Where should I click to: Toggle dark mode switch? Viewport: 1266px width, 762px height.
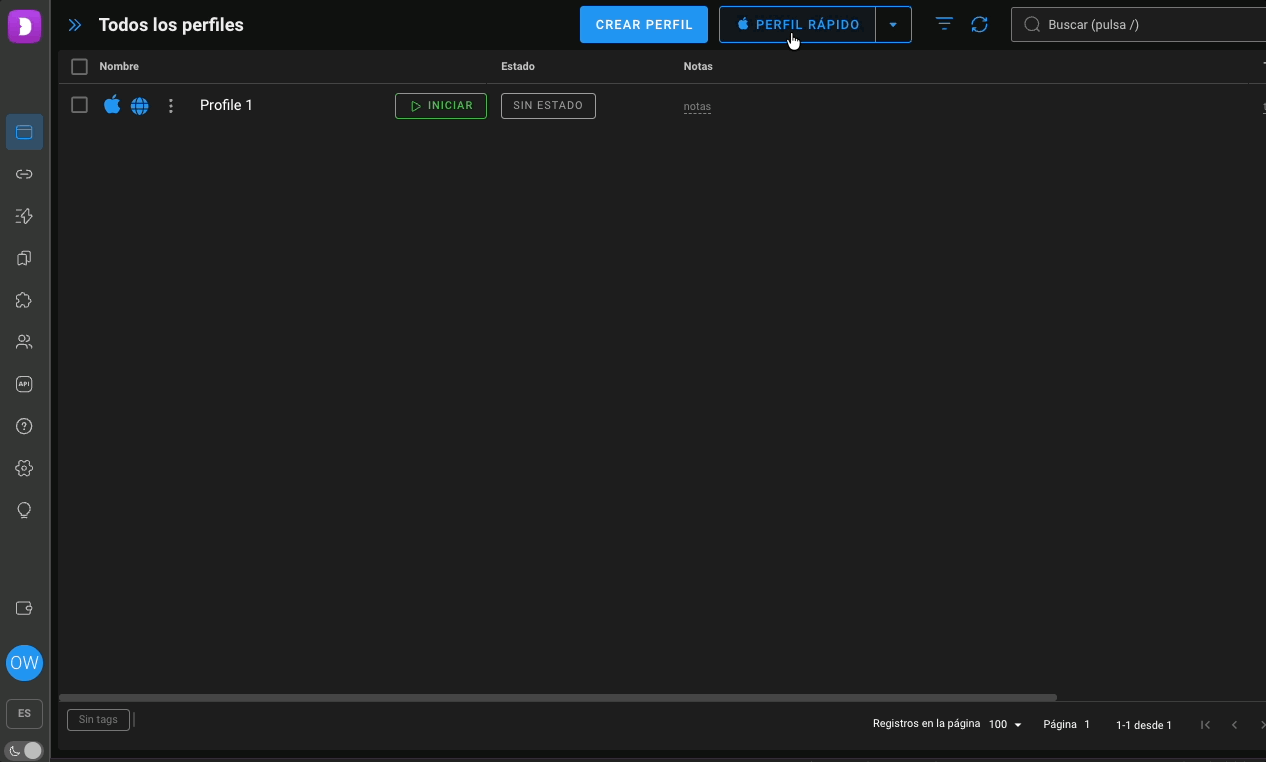(24, 750)
